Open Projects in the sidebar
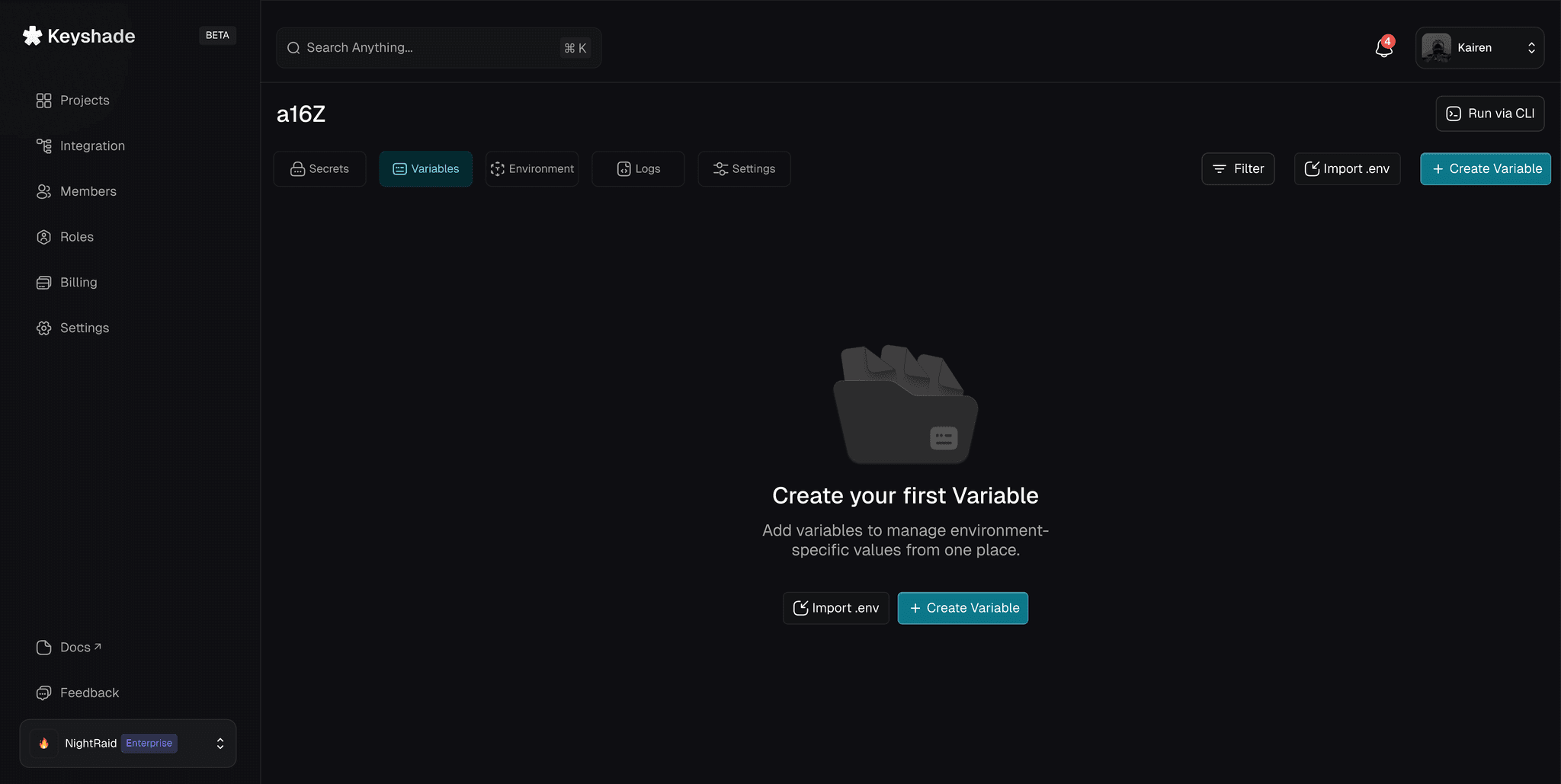This screenshot has height=784, width=1561. [73, 101]
